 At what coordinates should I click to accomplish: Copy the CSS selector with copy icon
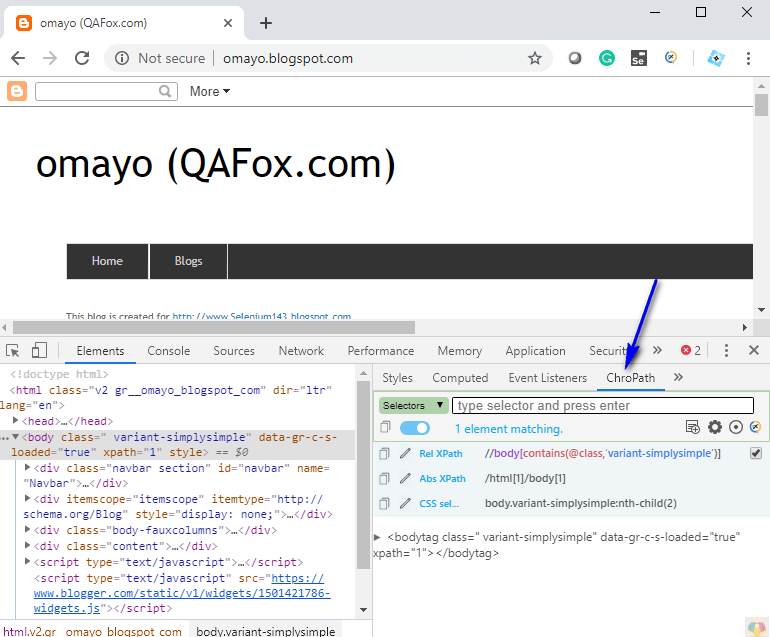coord(385,503)
